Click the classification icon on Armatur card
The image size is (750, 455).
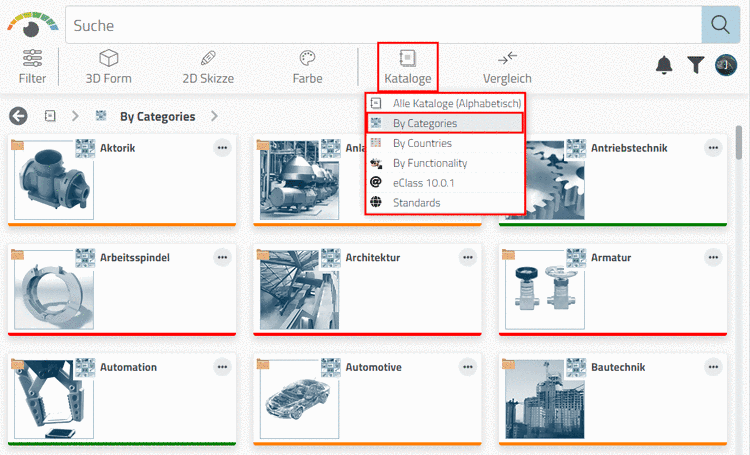(x=576, y=258)
